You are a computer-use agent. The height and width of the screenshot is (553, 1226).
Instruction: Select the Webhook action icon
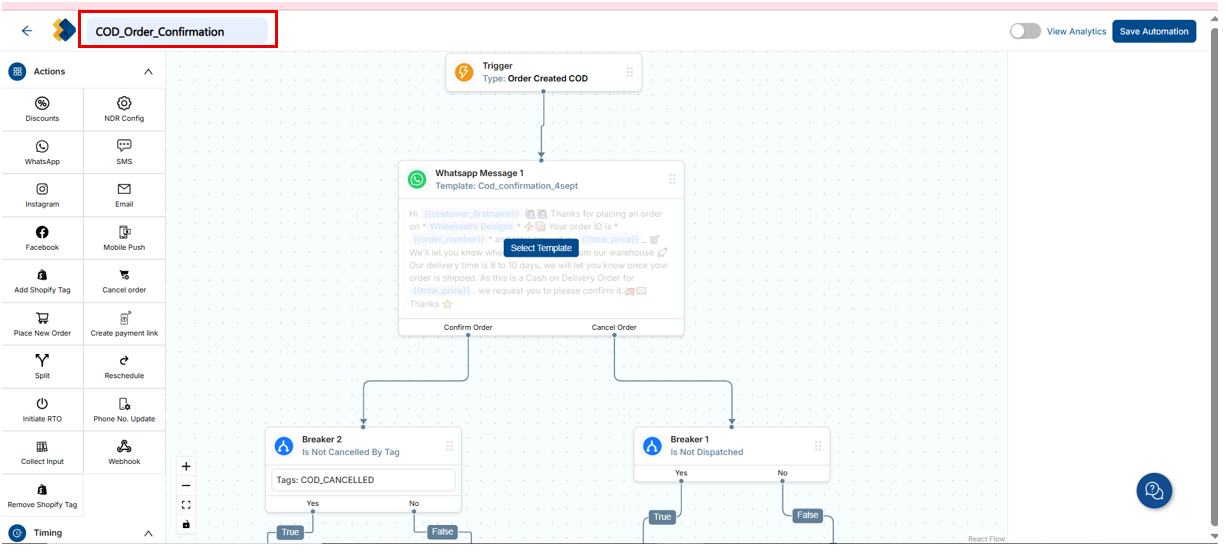click(x=124, y=446)
